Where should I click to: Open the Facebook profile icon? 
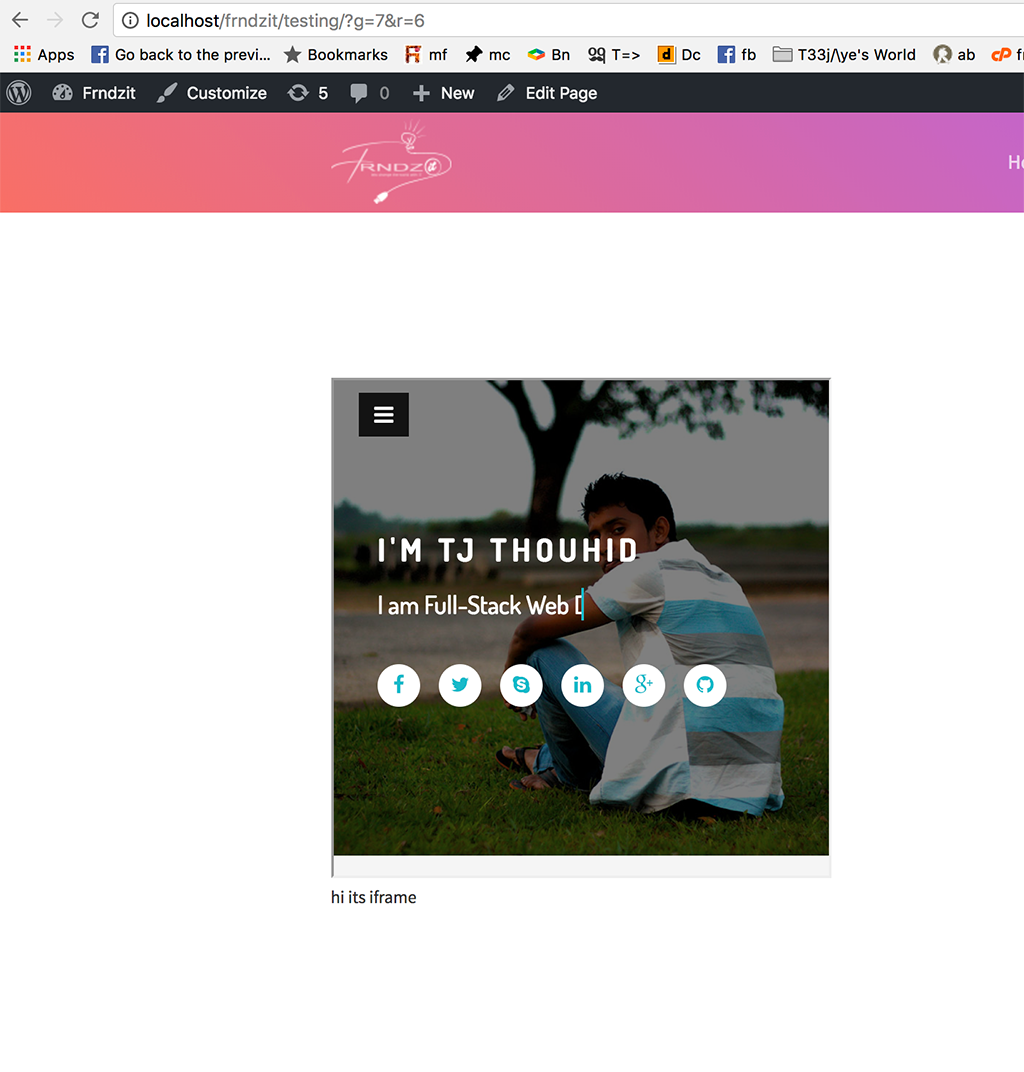click(x=398, y=685)
